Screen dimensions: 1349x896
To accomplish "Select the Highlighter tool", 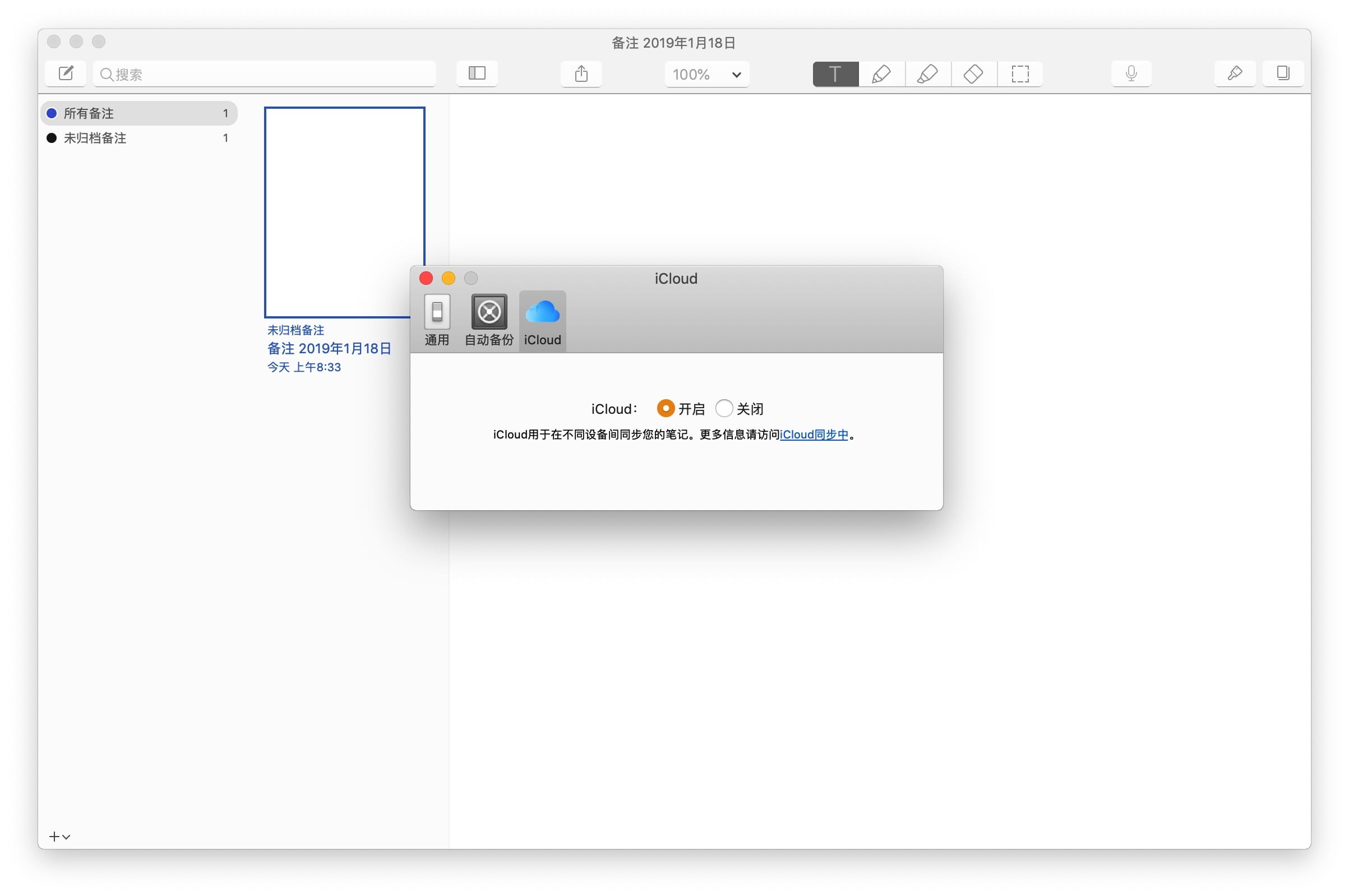I will click(x=928, y=74).
